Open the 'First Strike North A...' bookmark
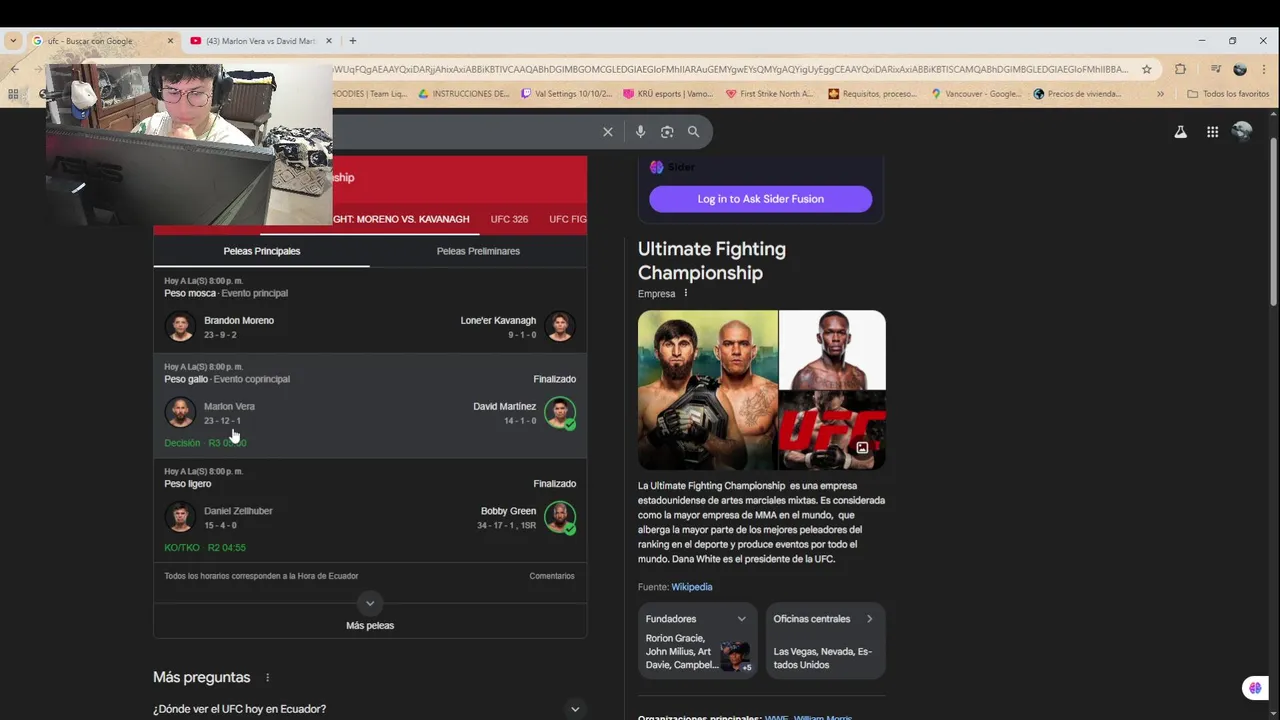Screen dimensions: 1280x720 (769, 94)
